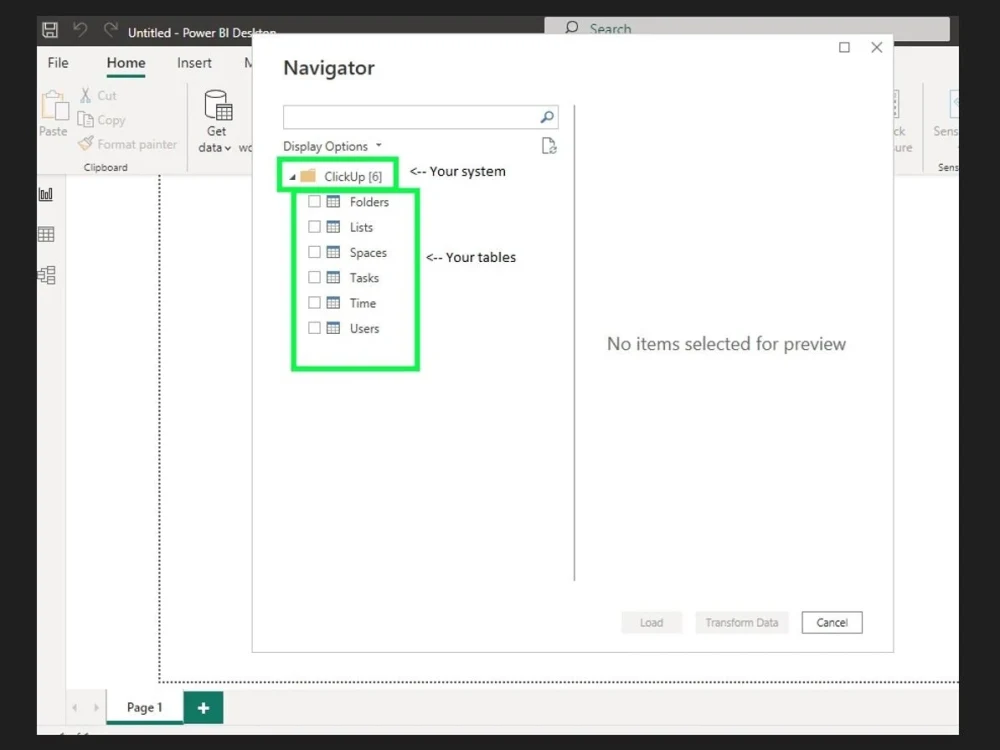Switch to the Insert ribbon tab
This screenshot has width=1000, height=750.
coord(194,62)
